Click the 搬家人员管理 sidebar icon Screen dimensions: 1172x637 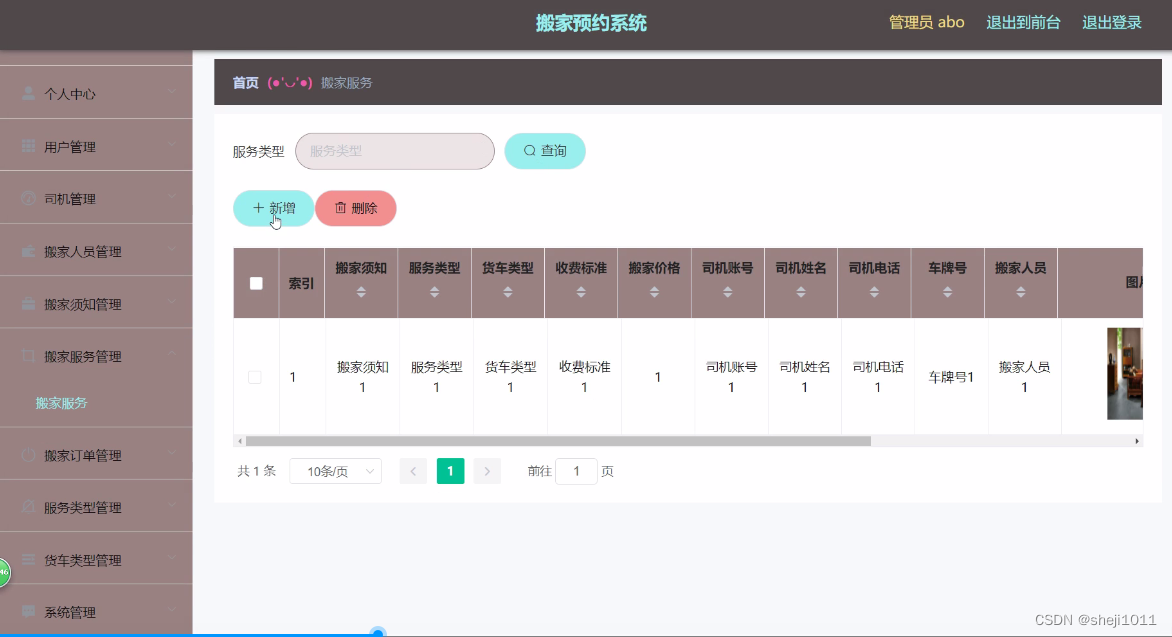coord(27,250)
